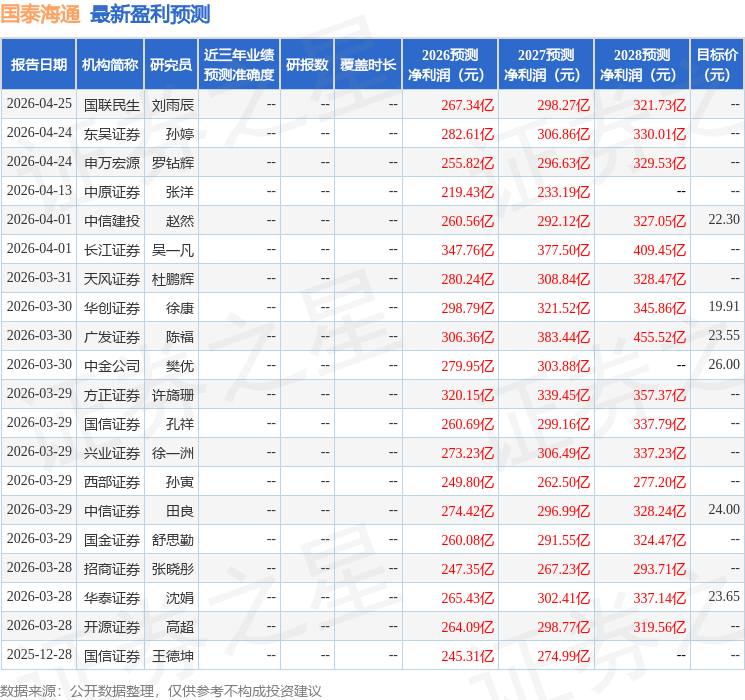
Task: Select the 机构简称 column header
Action: (x=110, y=65)
